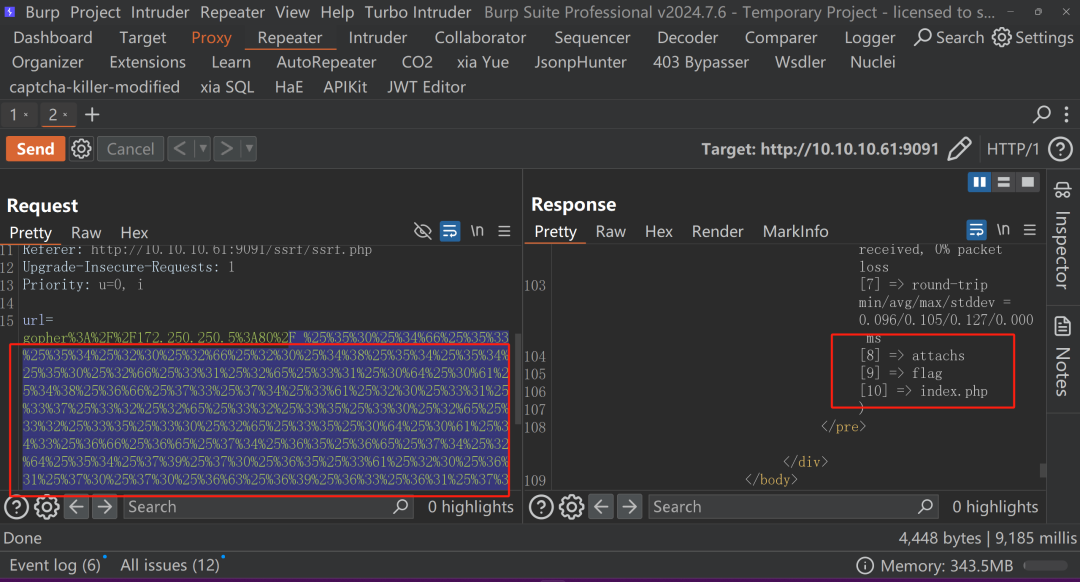This screenshot has width=1080, height=582.
Task: Click the search magnifier in the tab bar
Action: coord(1041,114)
